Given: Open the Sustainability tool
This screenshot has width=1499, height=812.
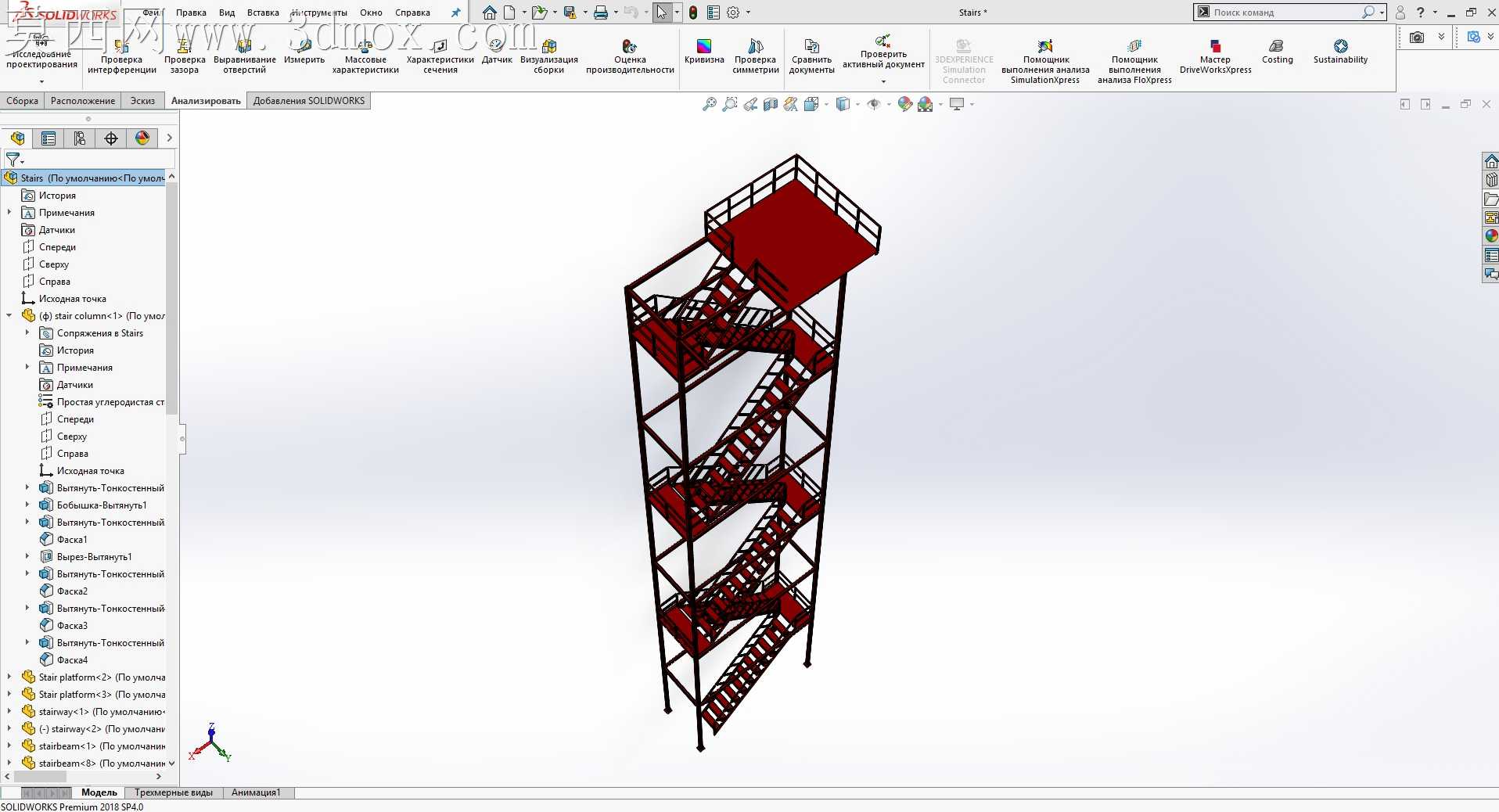Looking at the screenshot, I should 1340,52.
